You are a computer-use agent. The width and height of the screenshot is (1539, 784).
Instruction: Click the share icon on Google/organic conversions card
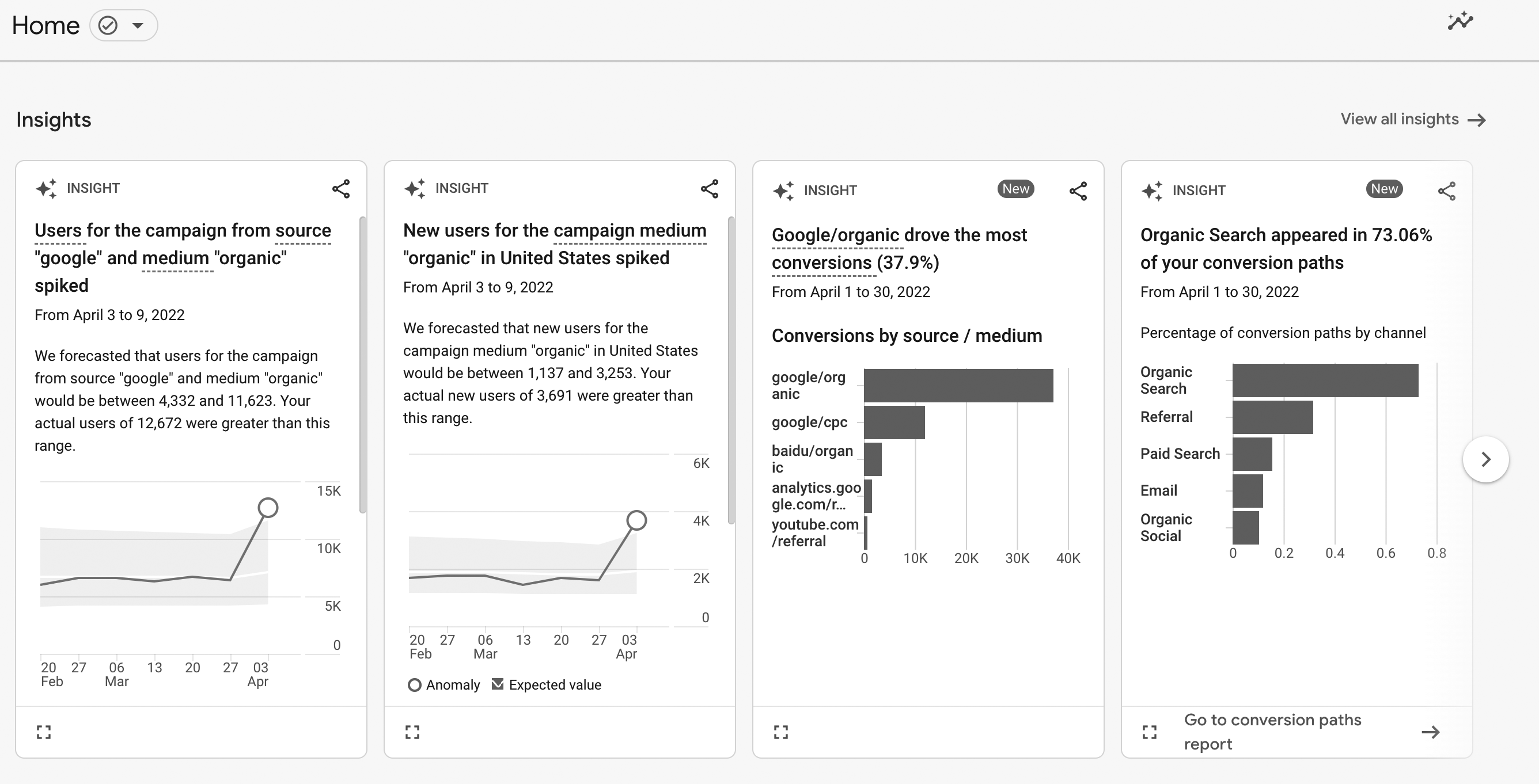coord(1078,190)
